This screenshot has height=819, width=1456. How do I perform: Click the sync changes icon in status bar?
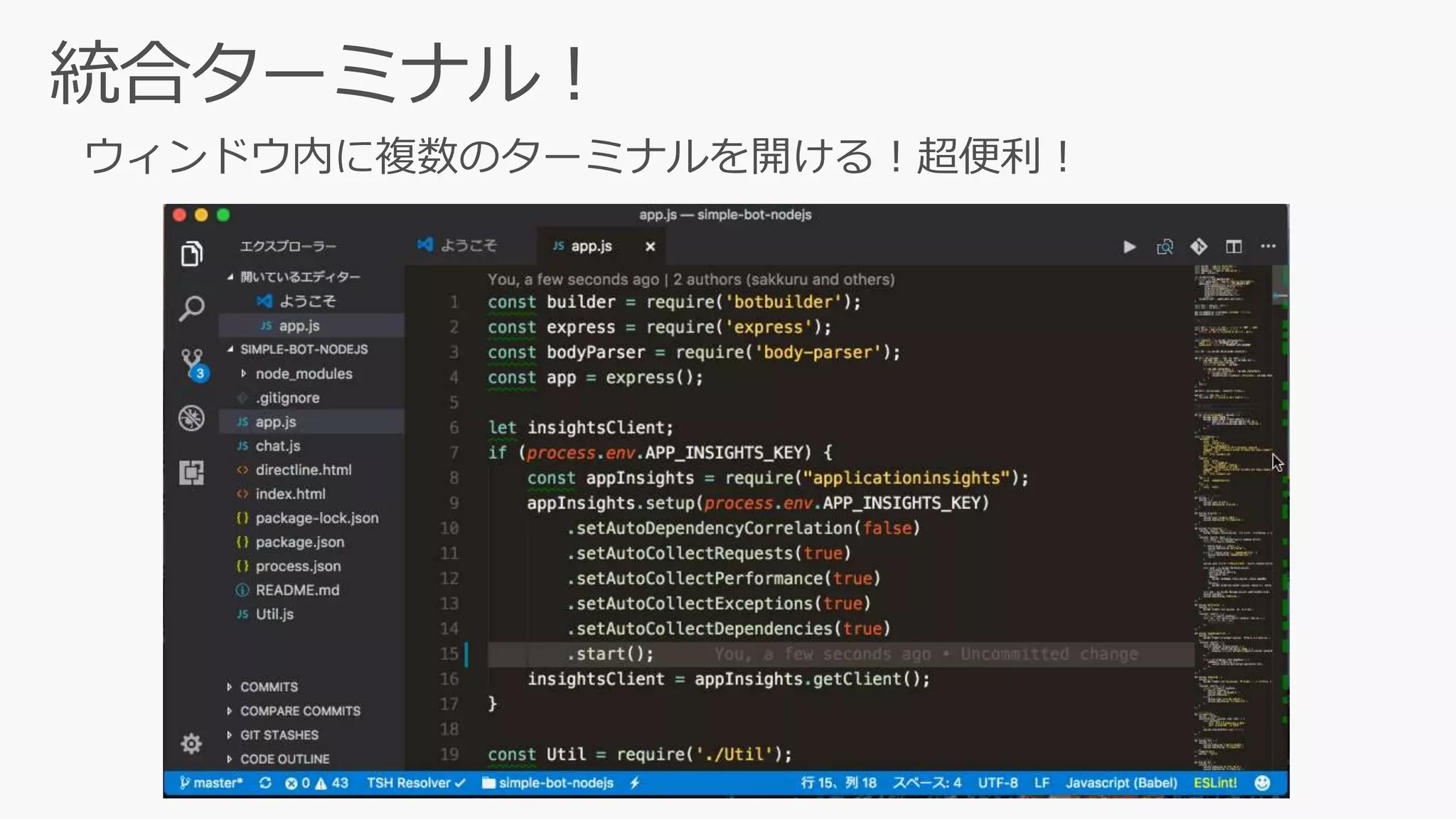265,783
